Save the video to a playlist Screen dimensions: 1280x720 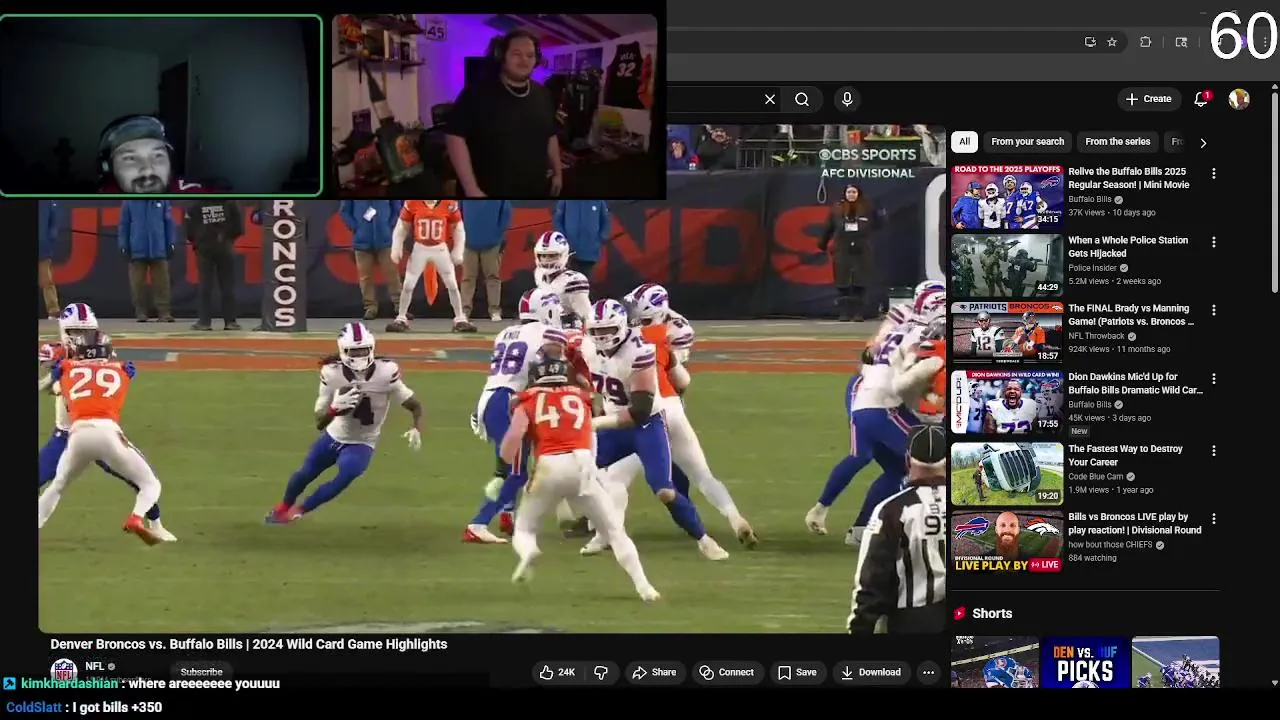tap(797, 672)
